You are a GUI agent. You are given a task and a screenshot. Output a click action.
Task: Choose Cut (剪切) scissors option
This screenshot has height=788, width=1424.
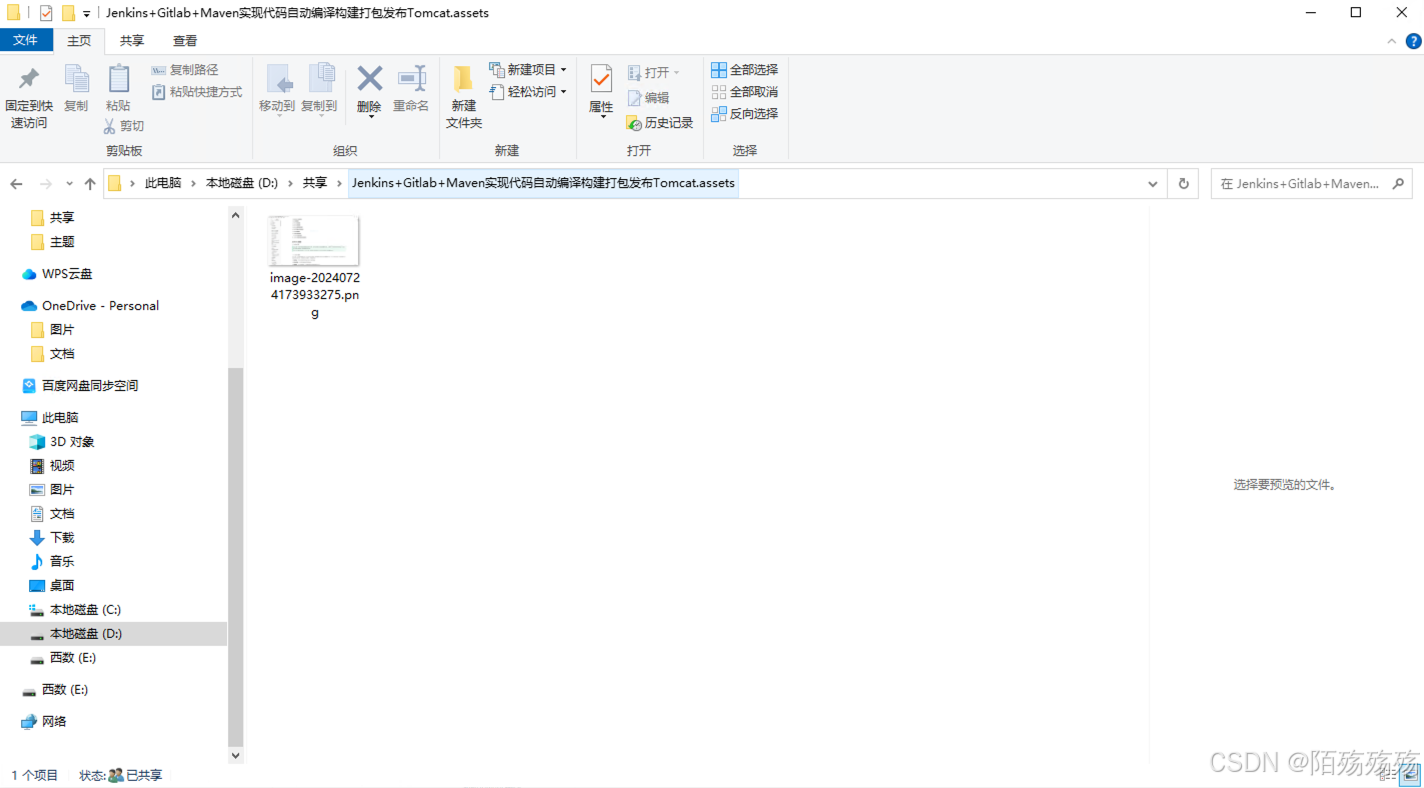click(x=124, y=126)
